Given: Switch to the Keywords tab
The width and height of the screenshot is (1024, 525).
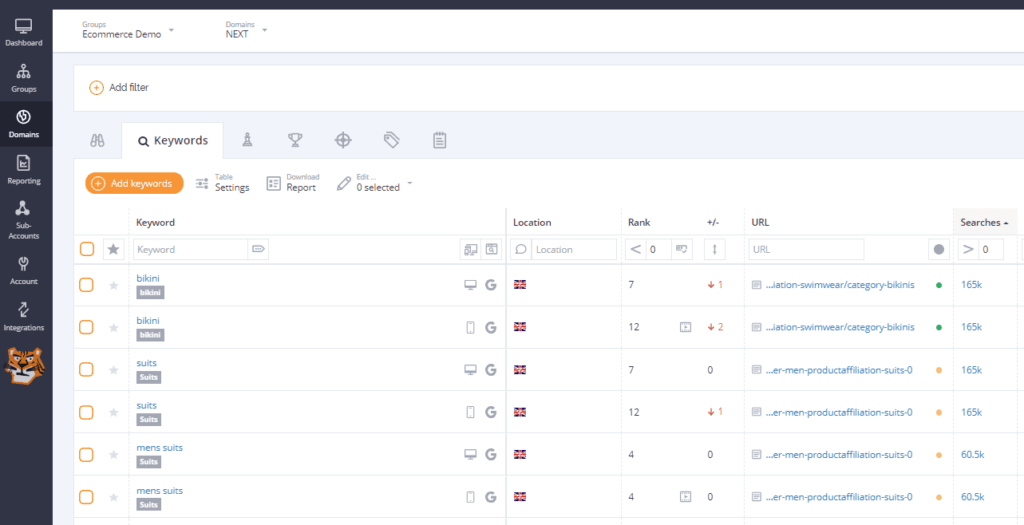Looking at the screenshot, I should point(173,141).
